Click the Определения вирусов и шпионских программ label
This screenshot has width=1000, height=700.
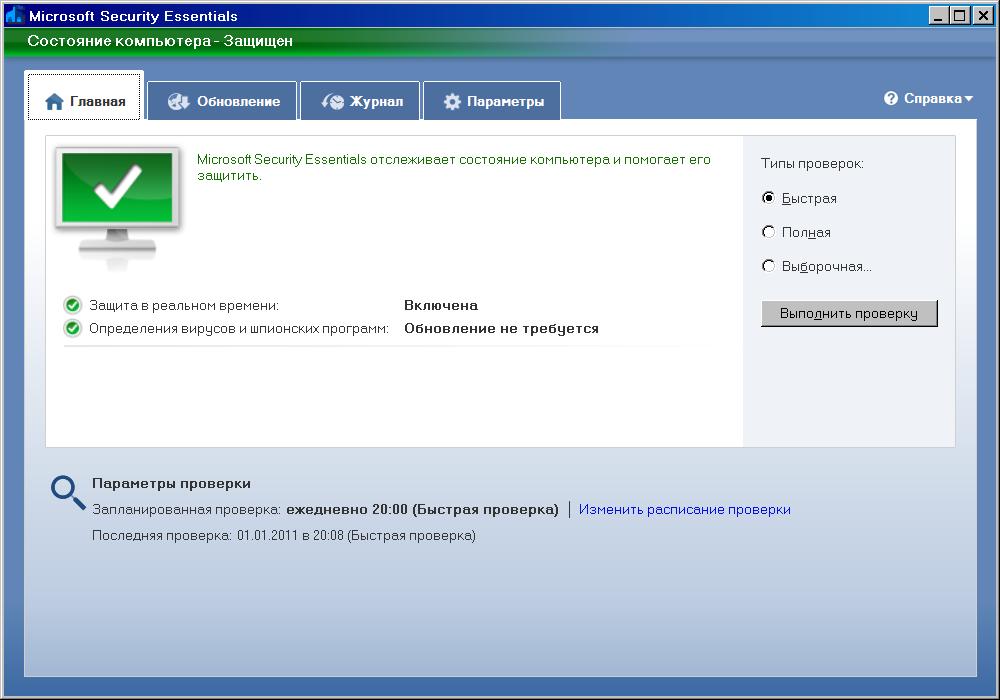pos(239,328)
